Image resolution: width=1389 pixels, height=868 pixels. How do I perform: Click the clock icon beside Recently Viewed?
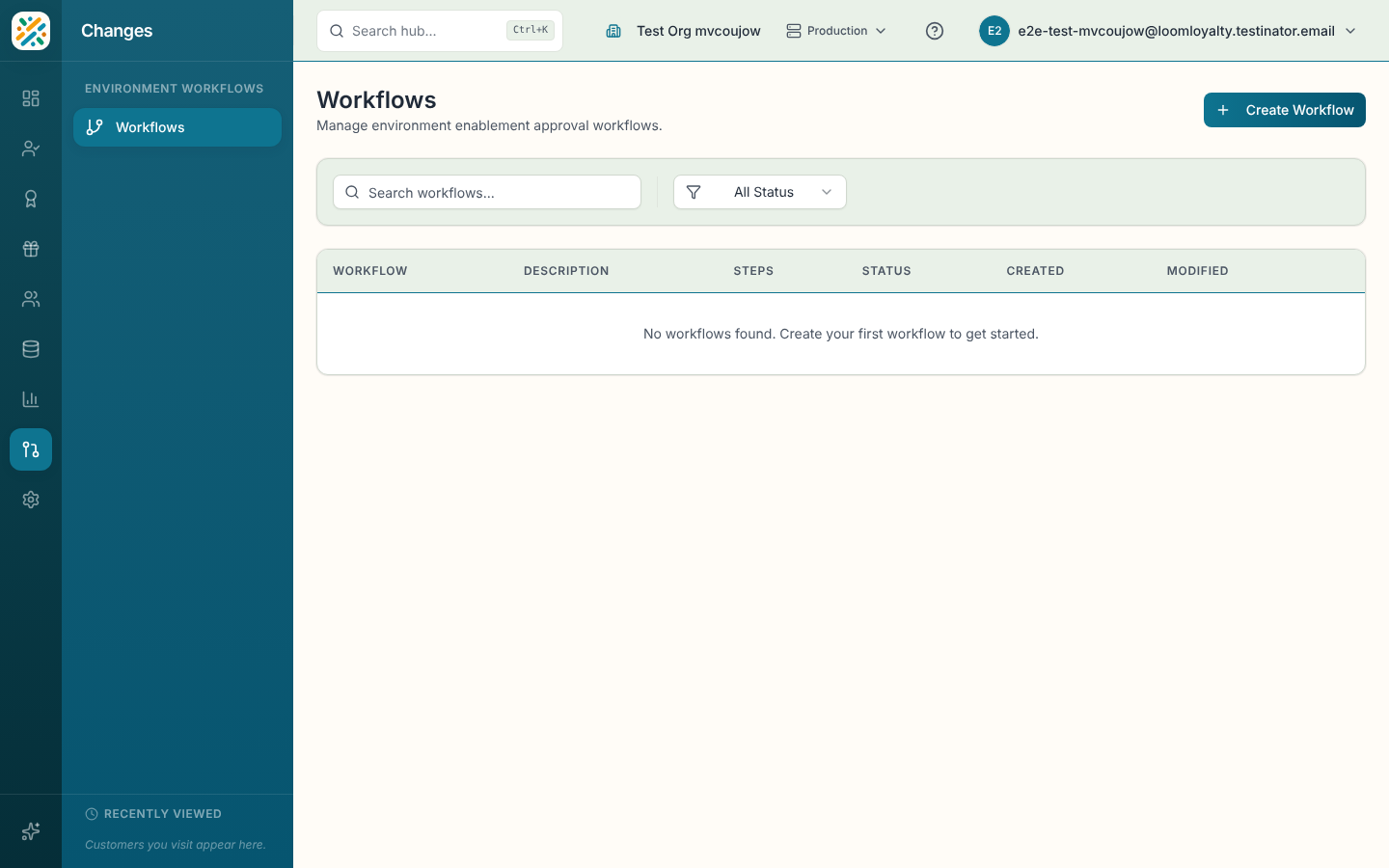tap(92, 814)
